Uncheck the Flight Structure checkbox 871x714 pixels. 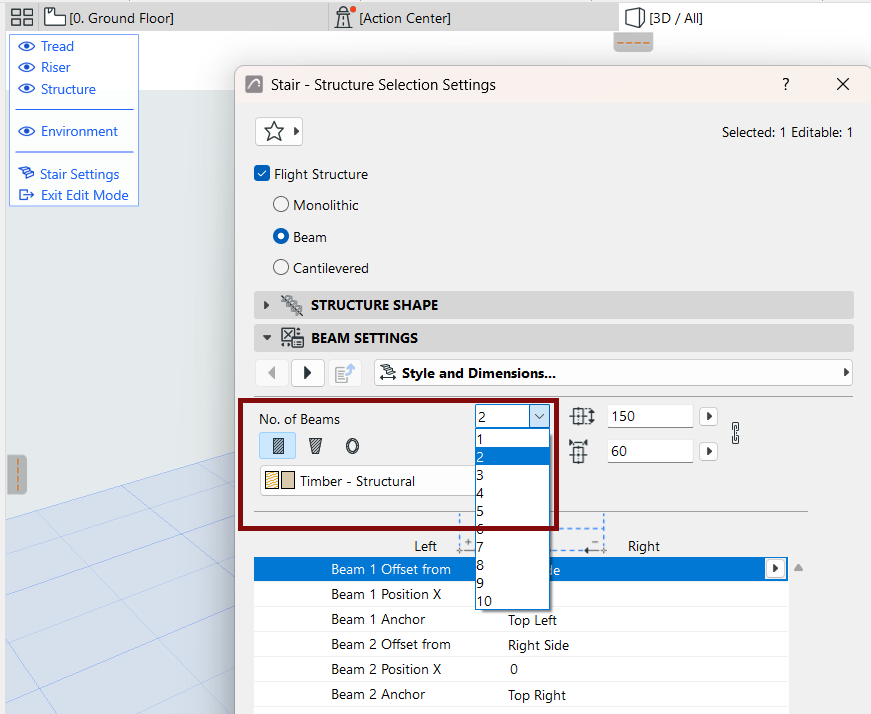pyautogui.click(x=262, y=173)
